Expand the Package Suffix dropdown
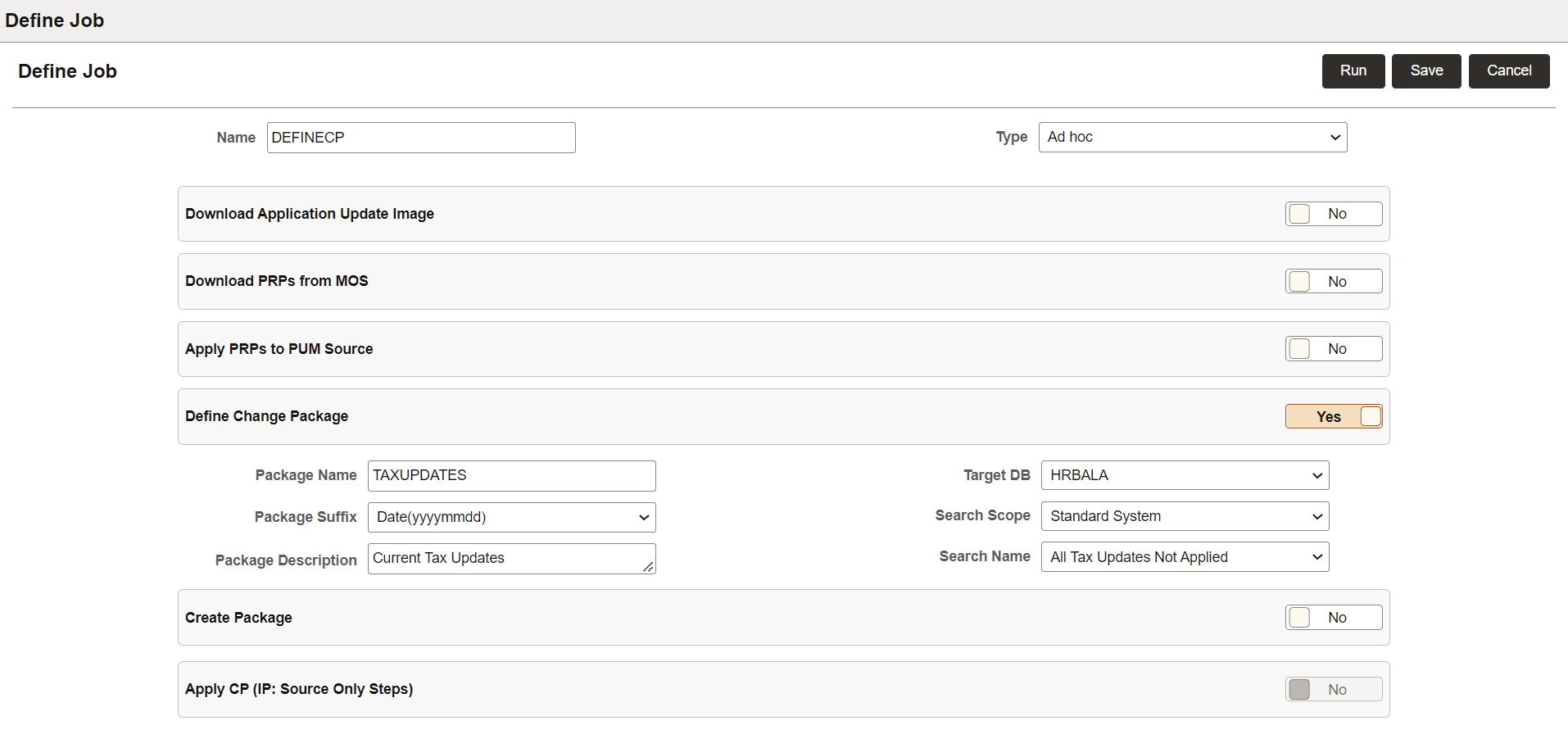The width and height of the screenshot is (1568, 730). (x=511, y=517)
